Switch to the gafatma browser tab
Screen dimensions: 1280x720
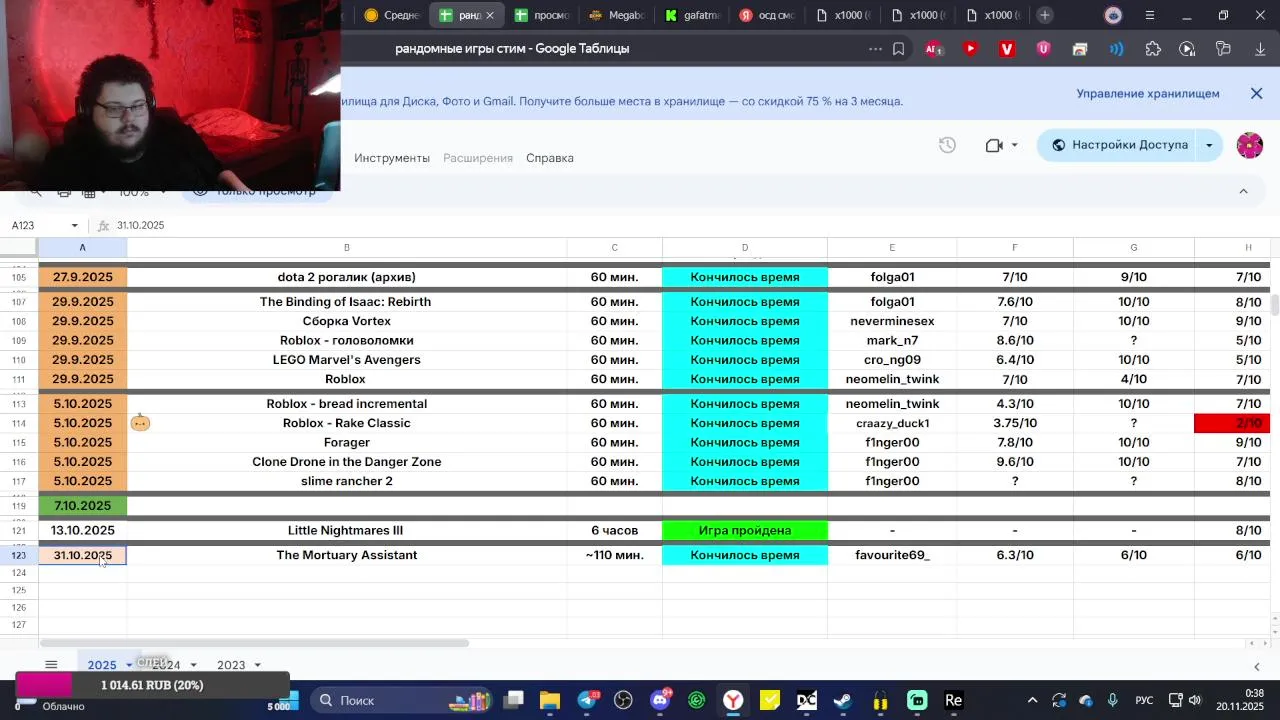692,15
